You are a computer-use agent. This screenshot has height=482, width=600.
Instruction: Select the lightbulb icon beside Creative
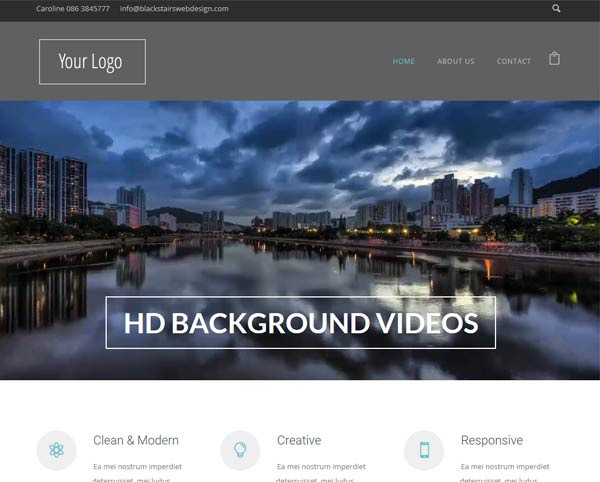pyautogui.click(x=240, y=450)
